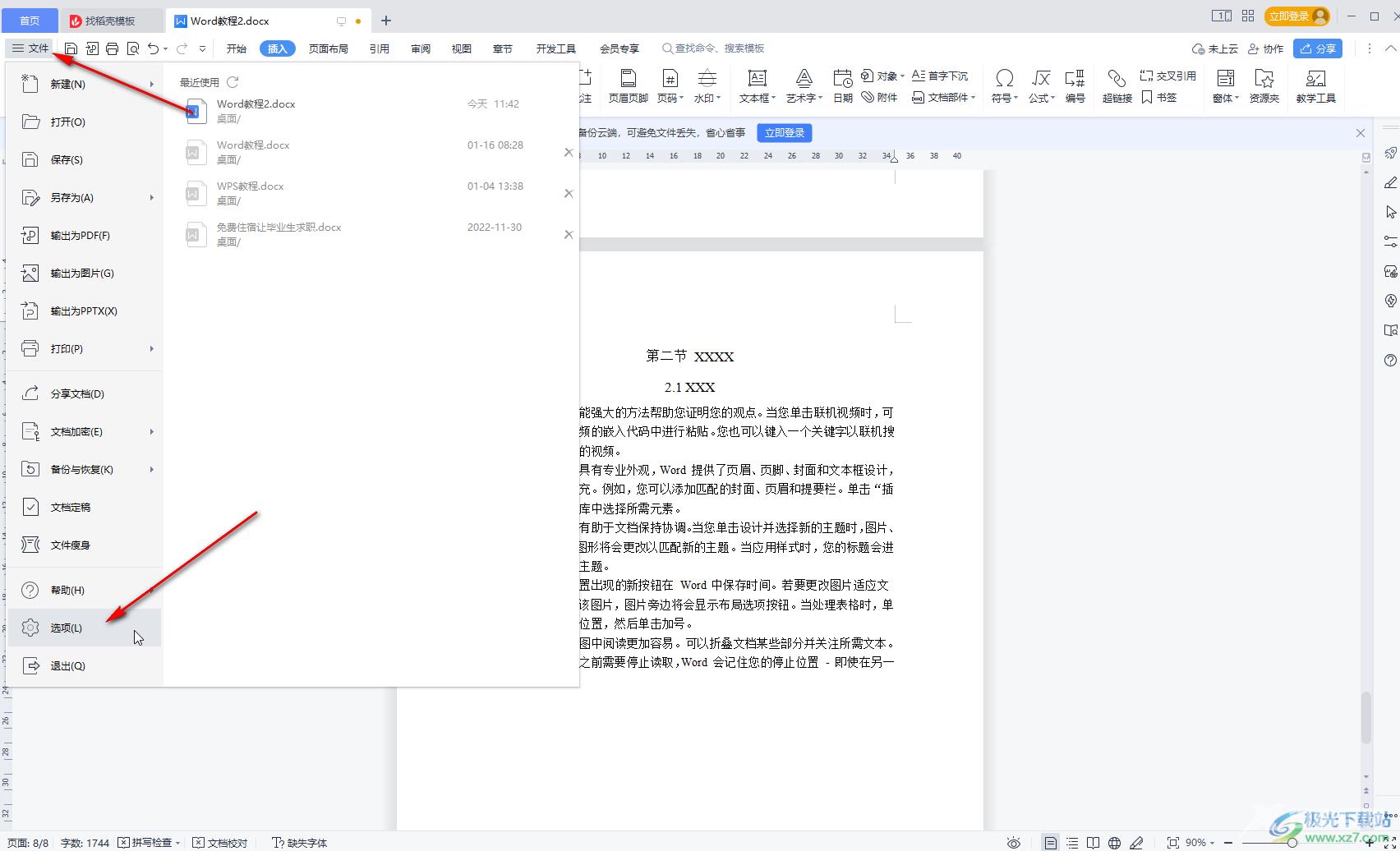Click the zoom out minus button
The image size is (1400, 851).
pos(1228,843)
